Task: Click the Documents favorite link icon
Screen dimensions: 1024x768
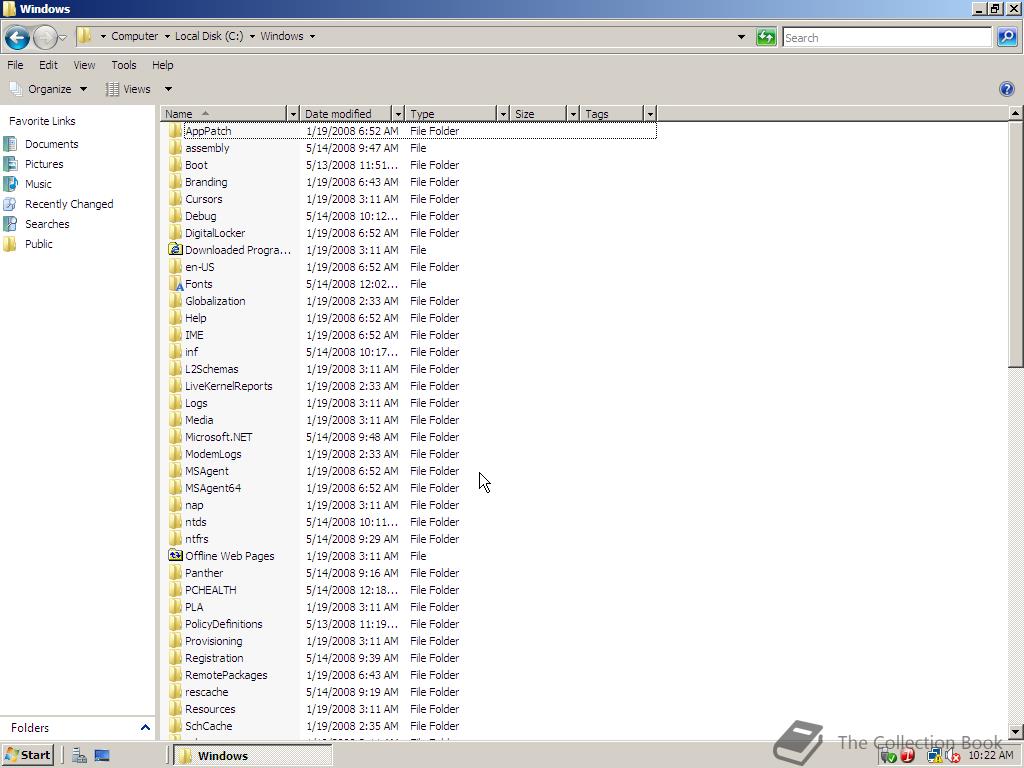Action: [10, 144]
